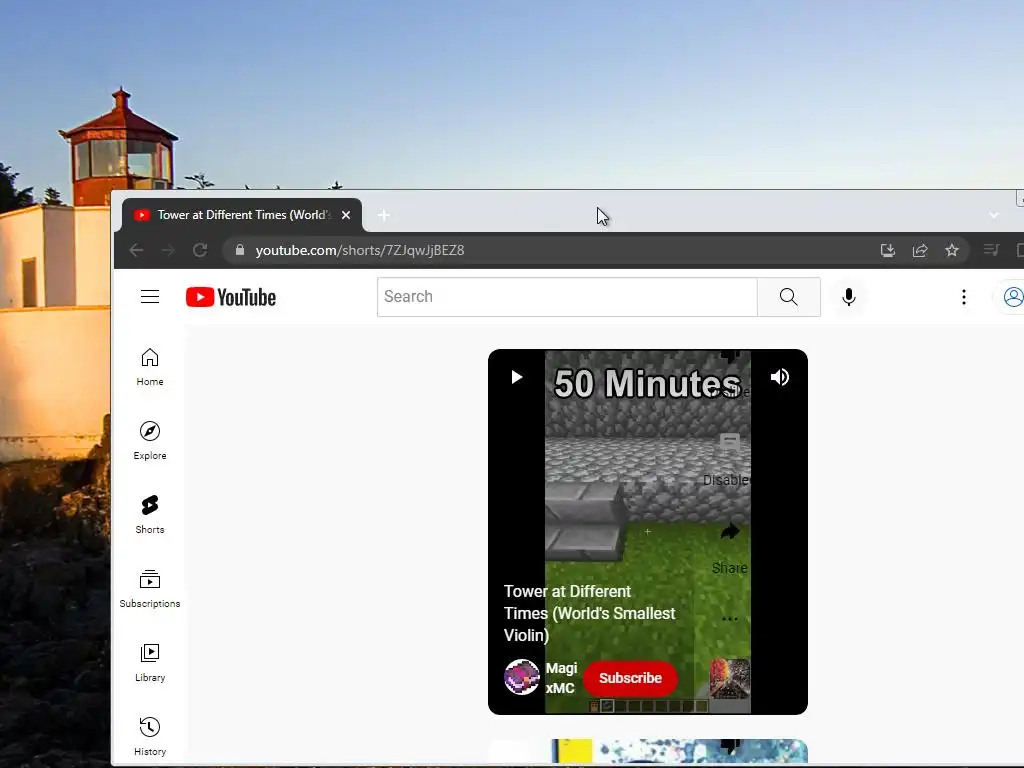Go to Home in the sidebar
The height and width of the screenshot is (768, 1024).
point(150,367)
